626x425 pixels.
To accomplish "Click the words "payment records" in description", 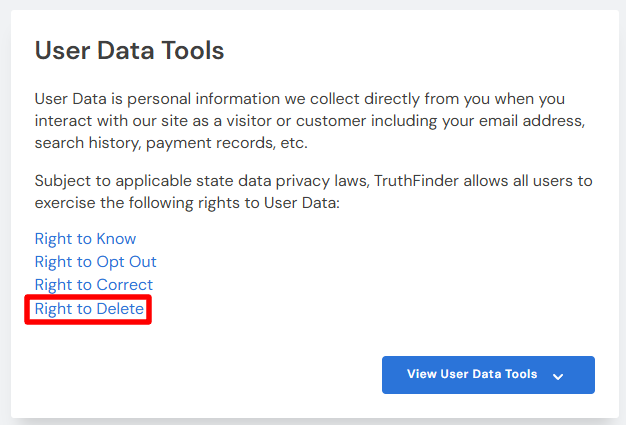I will [x=211, y=143].
